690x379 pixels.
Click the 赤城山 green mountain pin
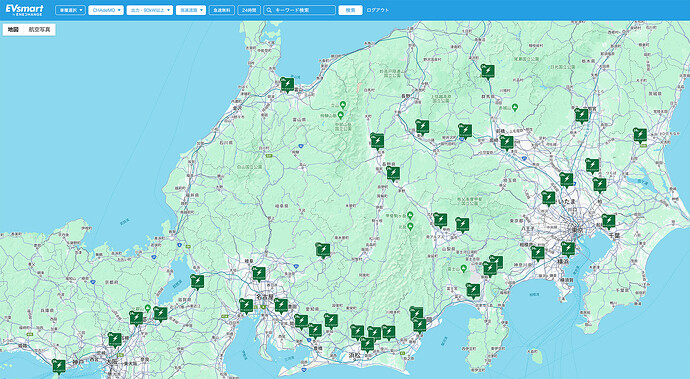click(515, 107)
